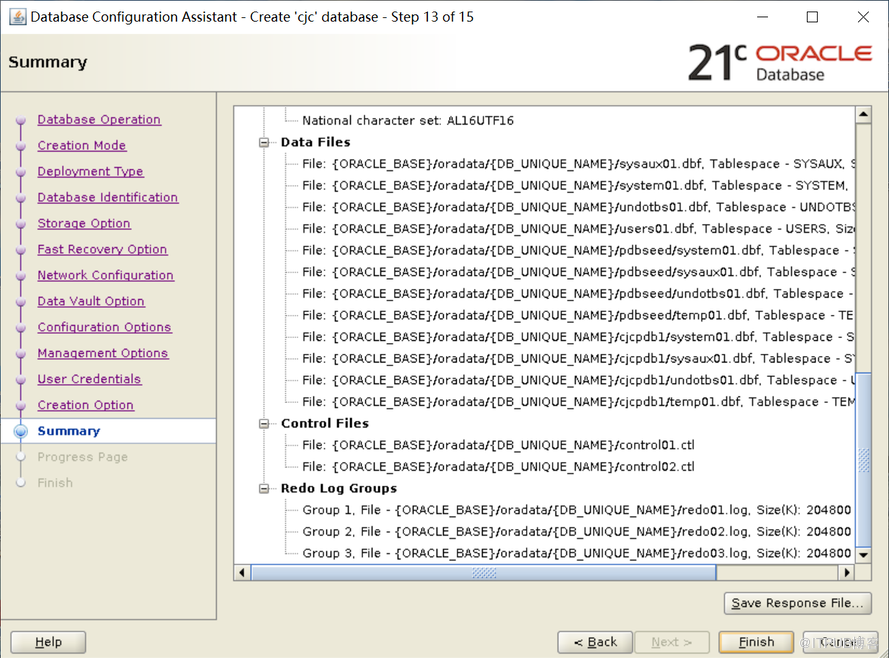Open Help for the assistant
This screenshot has height=658, width=889.
[48, 642]
